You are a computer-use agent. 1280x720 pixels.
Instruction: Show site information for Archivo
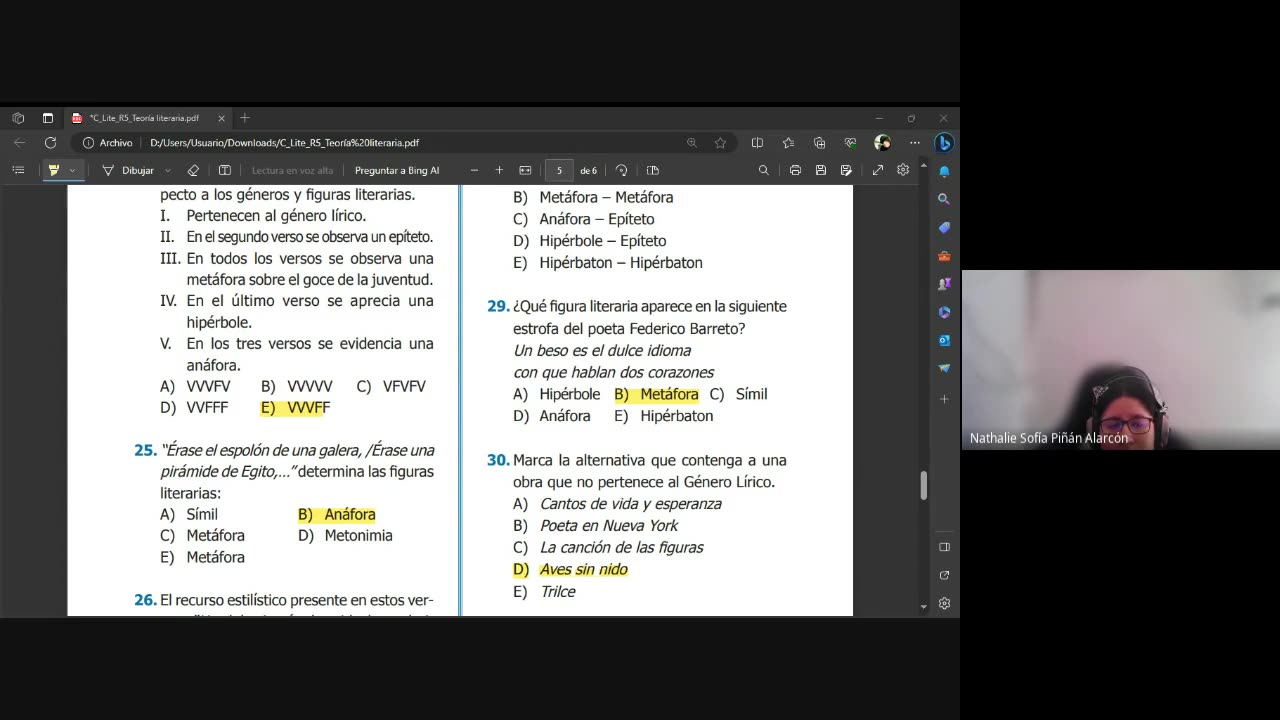(108, 143)
